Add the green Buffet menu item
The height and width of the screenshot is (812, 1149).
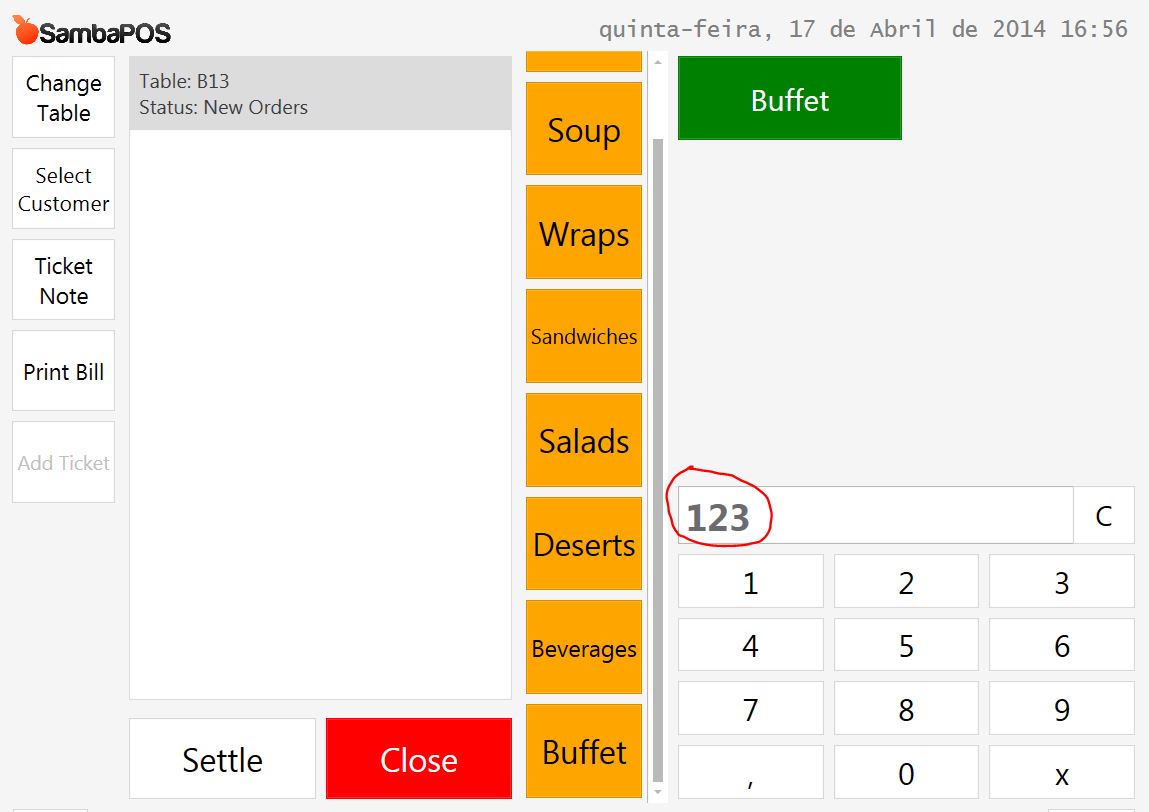tap(790, 98)
